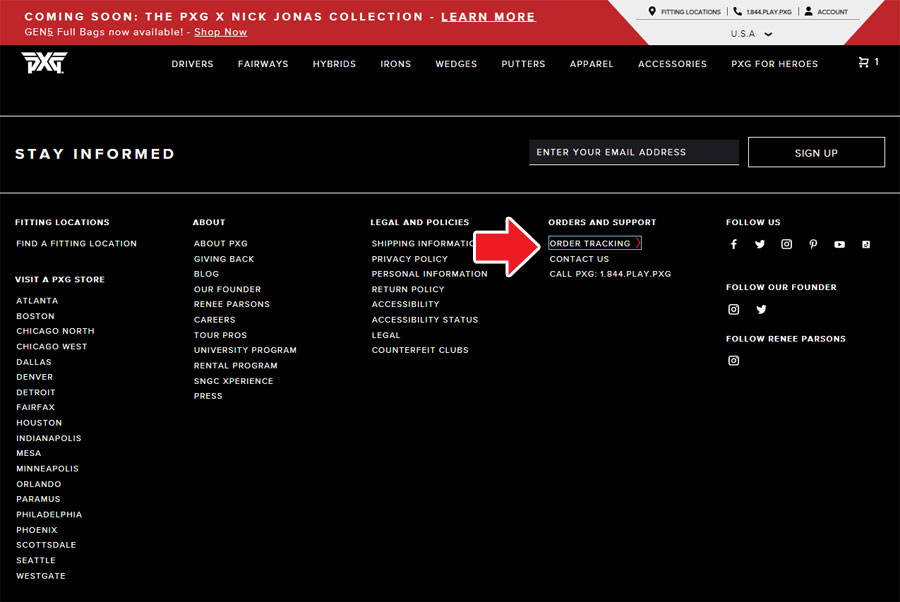Open the University Program link

(x=245, y=350)
